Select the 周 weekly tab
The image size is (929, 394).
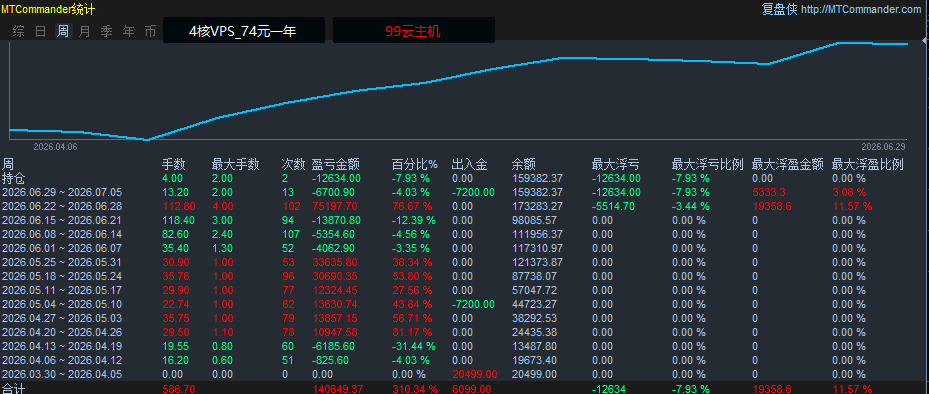[63, 31]
